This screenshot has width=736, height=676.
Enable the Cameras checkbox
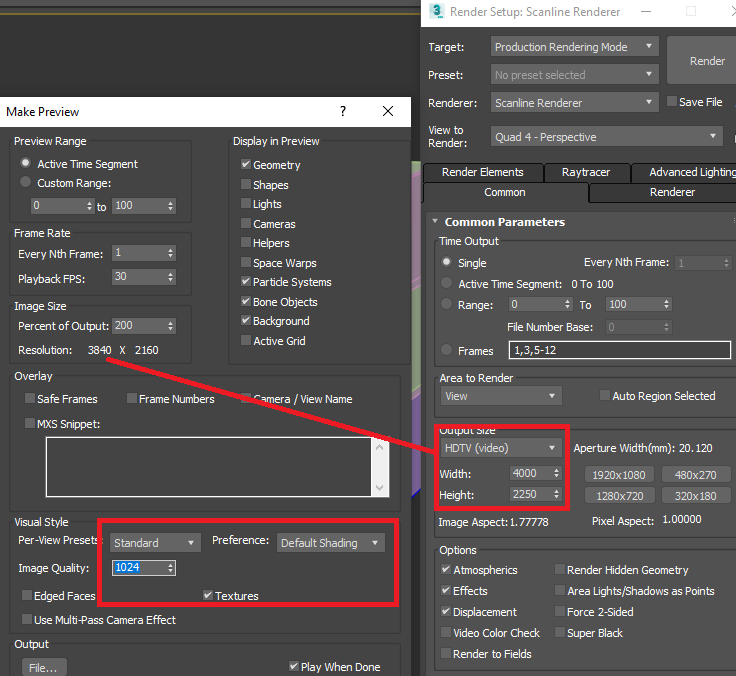pyautogui.click(x=245, y=223)
